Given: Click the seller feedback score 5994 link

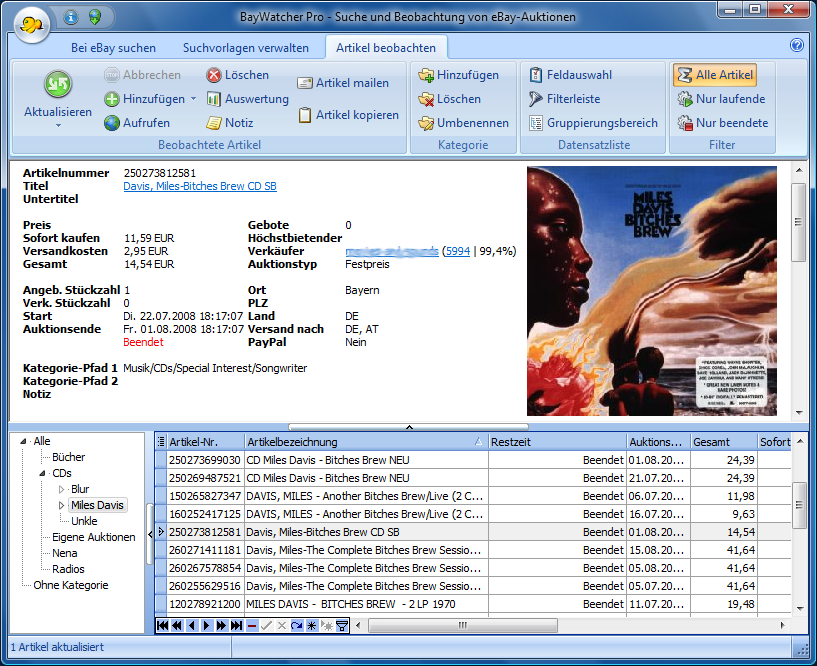Looking at the screenshot, I should point(457,251).
